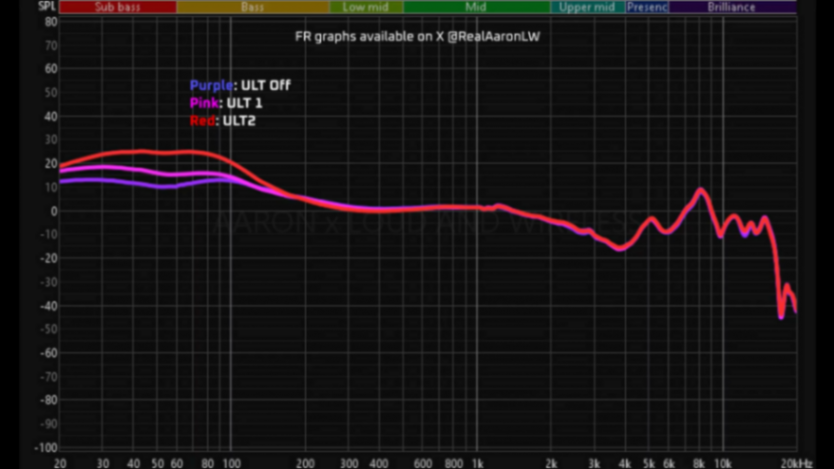The image size is (834, 469).
Task: Click the 0 value on SPL axis
Action: [54, 211]
